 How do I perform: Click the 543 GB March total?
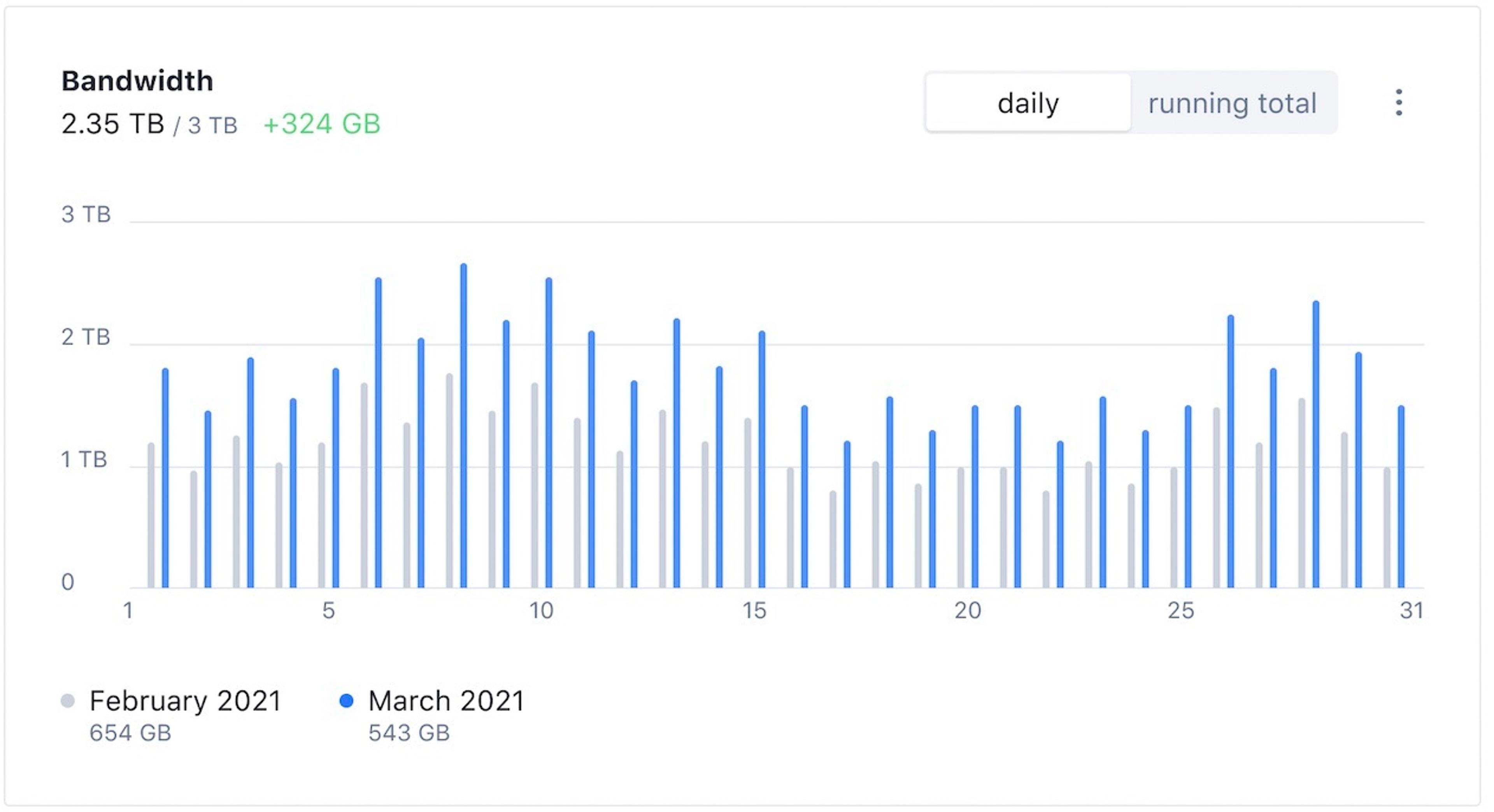pyautogui.click(x=409, y=733)
